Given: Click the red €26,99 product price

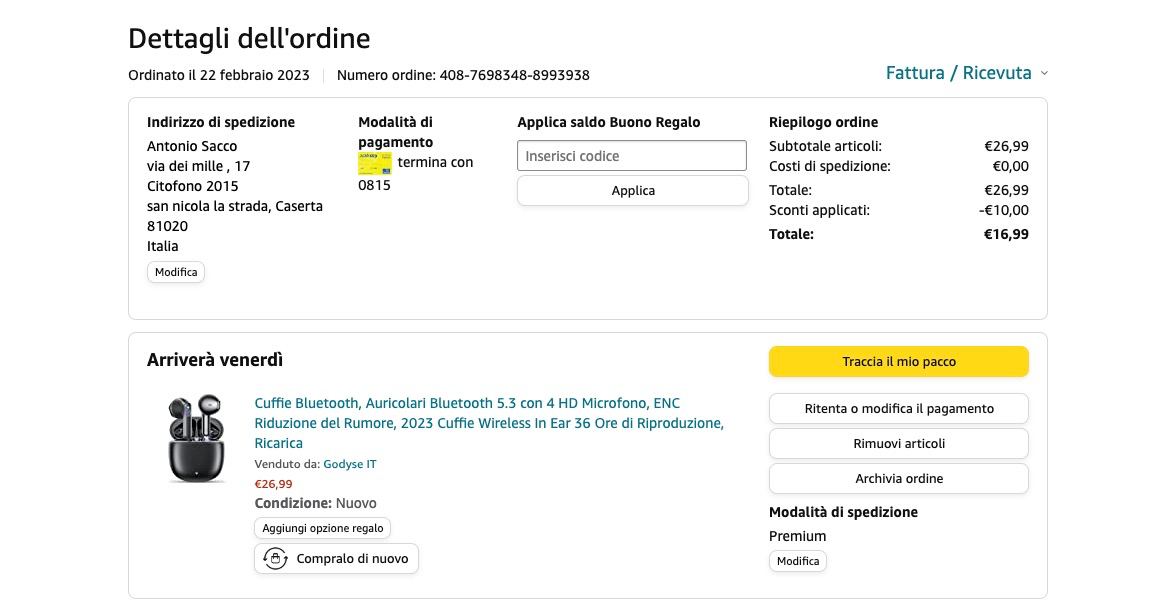Looking at the screenshot, I should (273, 484).
